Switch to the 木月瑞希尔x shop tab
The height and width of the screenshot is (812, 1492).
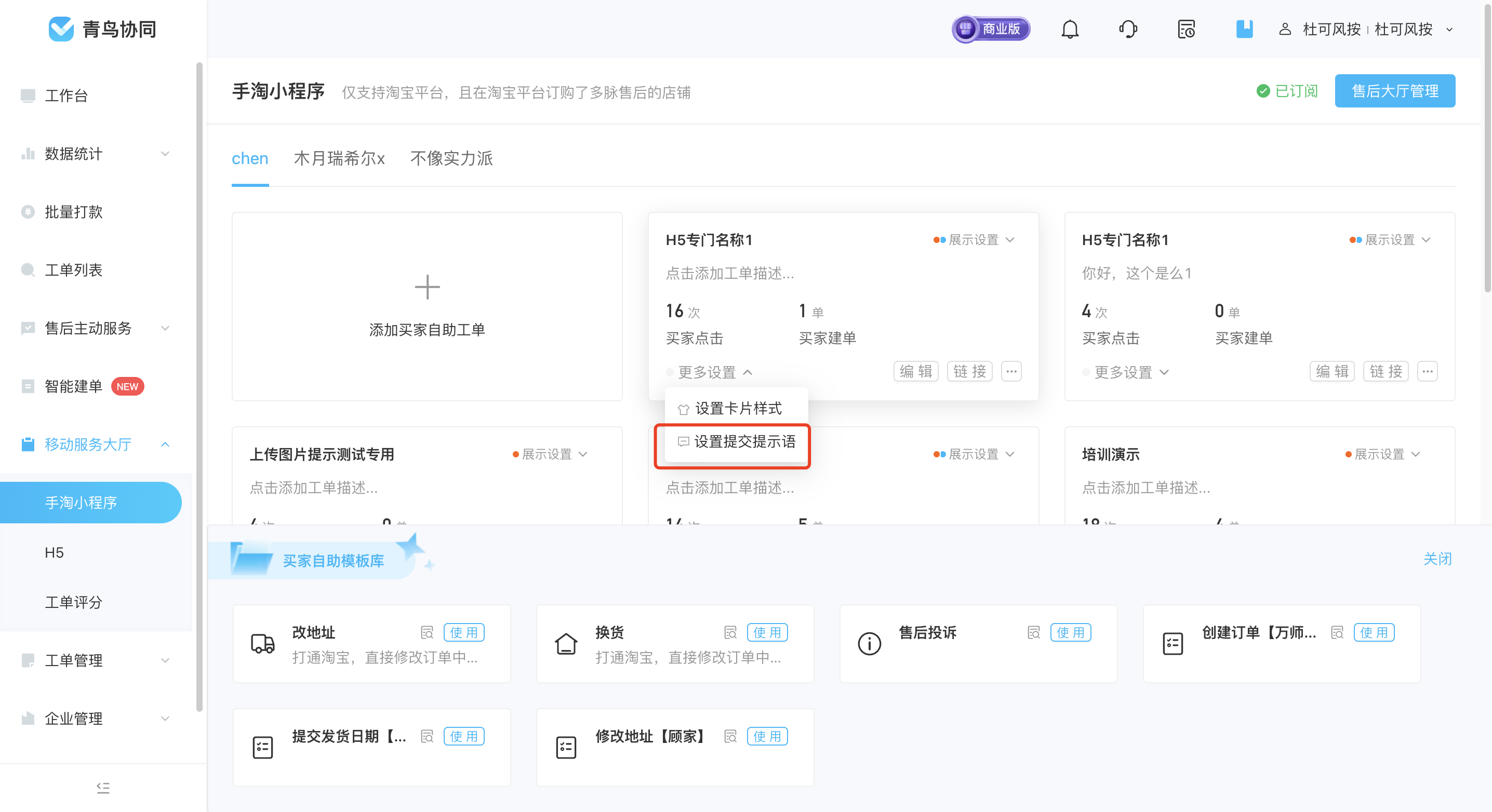click(339, 158)
